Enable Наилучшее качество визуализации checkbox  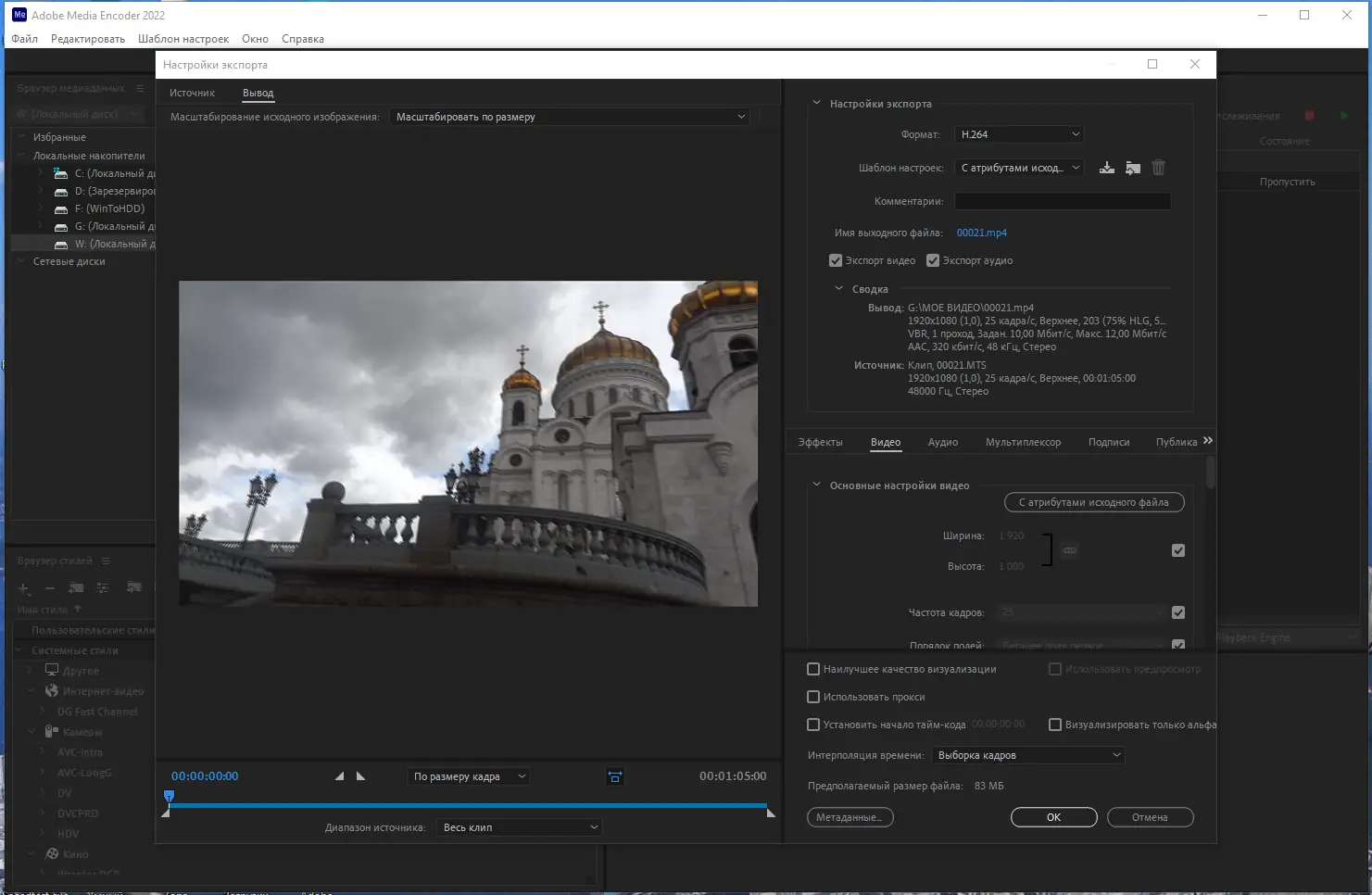click(813, 669)
